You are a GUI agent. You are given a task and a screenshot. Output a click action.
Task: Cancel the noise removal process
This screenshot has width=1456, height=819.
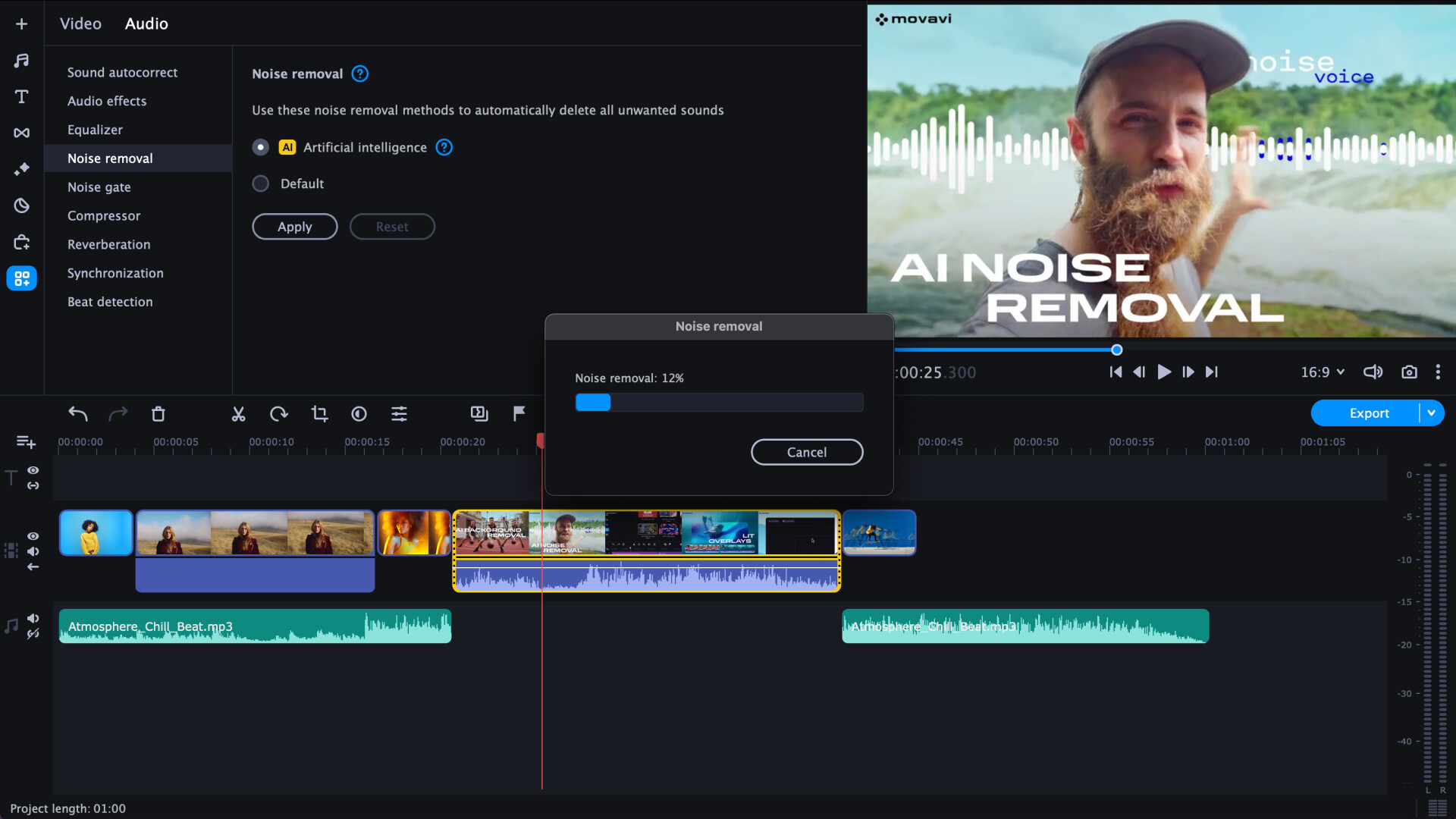(807, 452)
